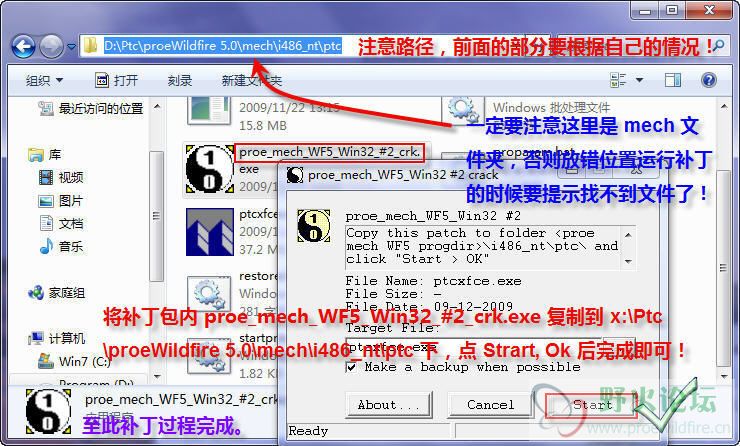Select 家庭组 in navigation pane

coord(67,293)
